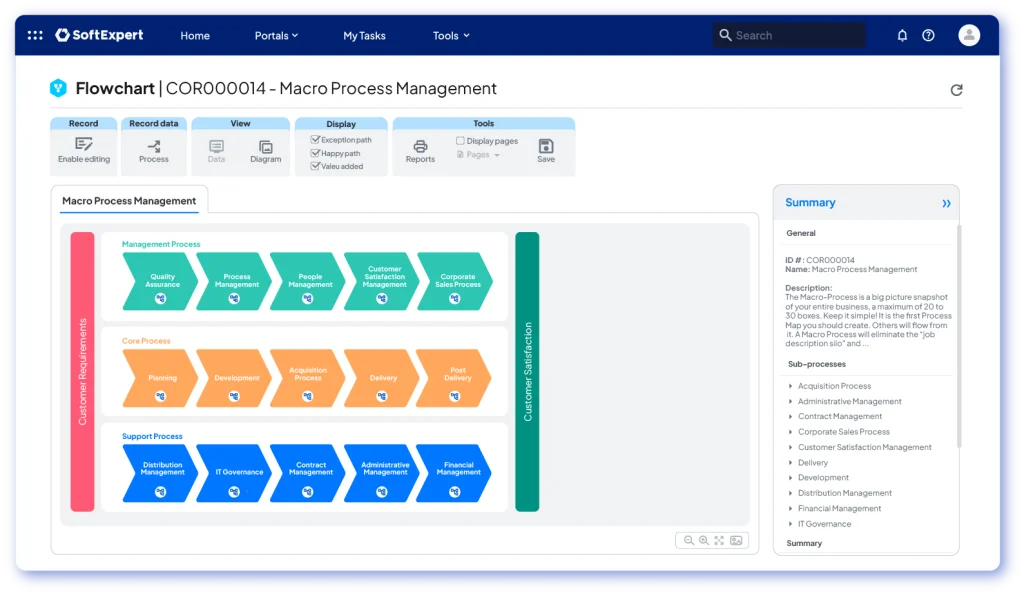
Task: Switch to the Macro Process Management tab
Action: pos(129,201)
